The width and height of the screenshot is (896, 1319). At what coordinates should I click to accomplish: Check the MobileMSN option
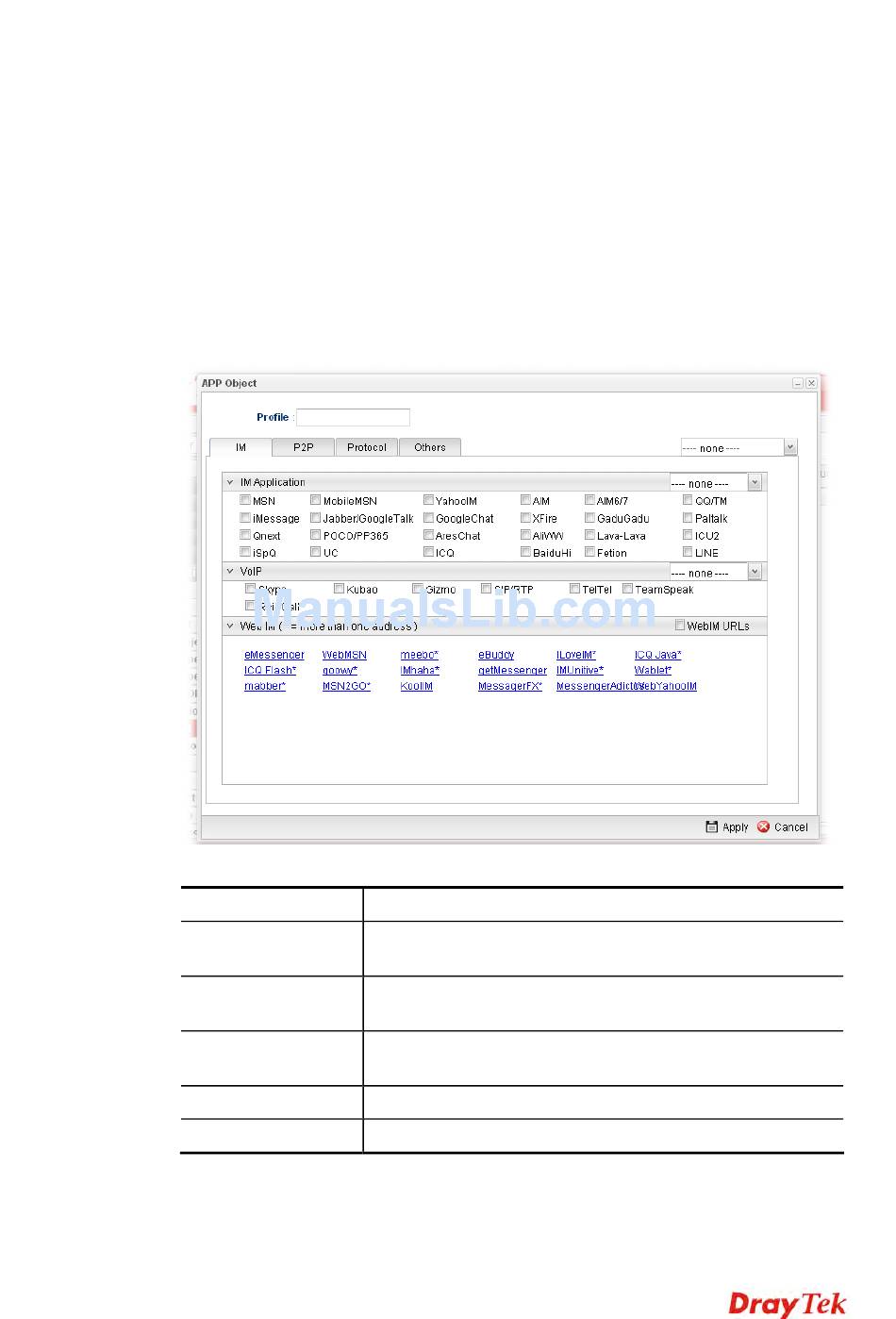point(316,500)
